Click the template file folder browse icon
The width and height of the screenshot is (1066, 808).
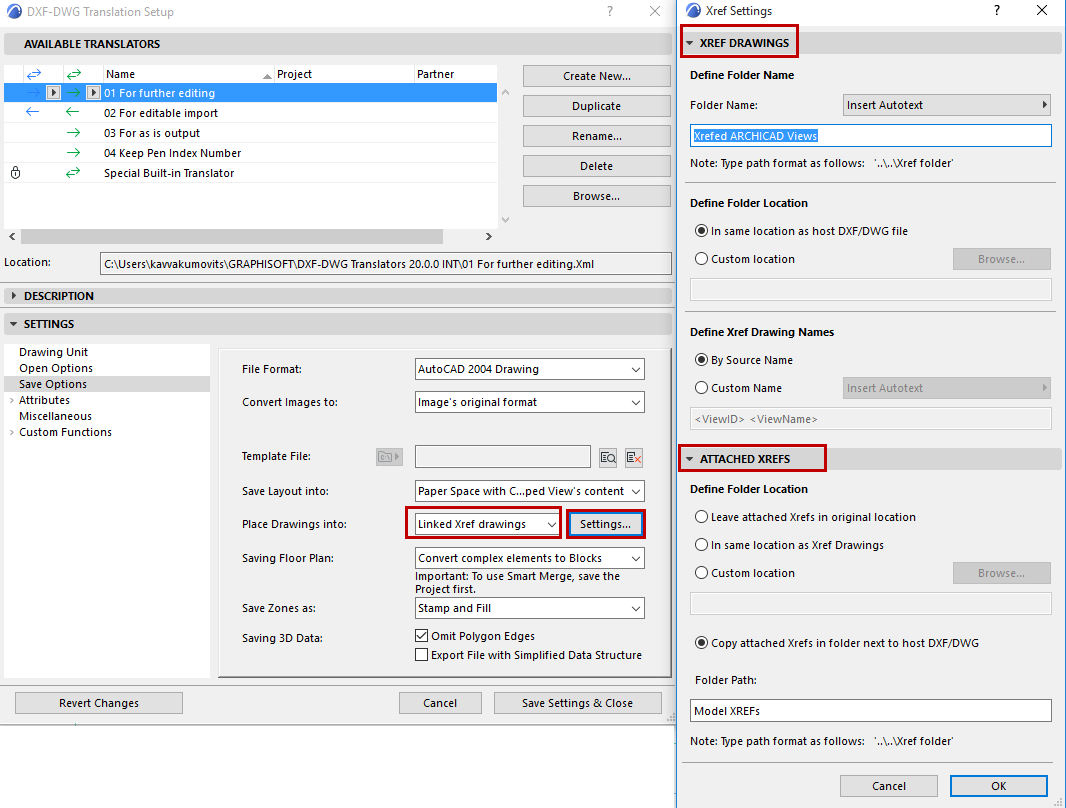[x=389, y=457]
